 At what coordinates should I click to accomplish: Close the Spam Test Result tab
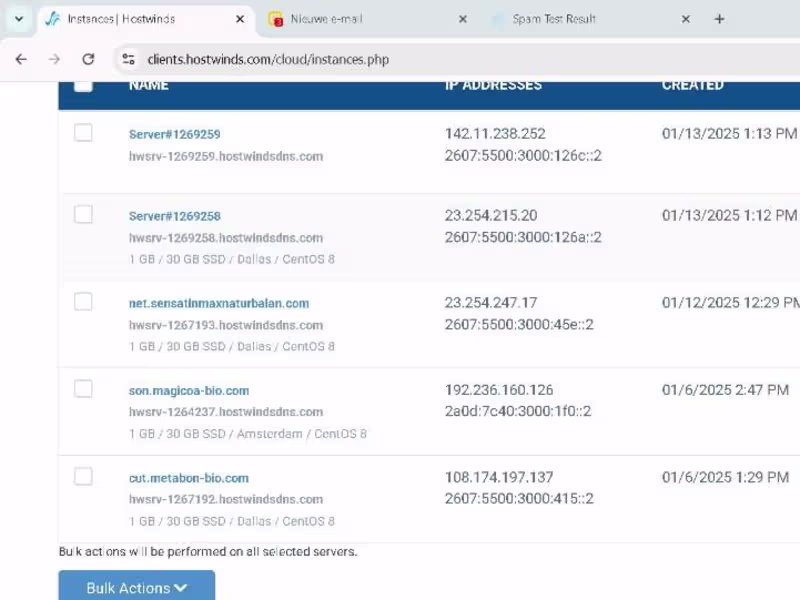[x=686, y=19]
